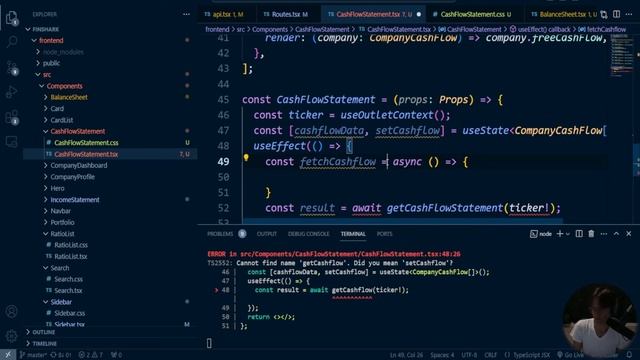Open the notifications bell in status bar
The height and width of the screenshot is (360, 640).
[x=629, y=355]
